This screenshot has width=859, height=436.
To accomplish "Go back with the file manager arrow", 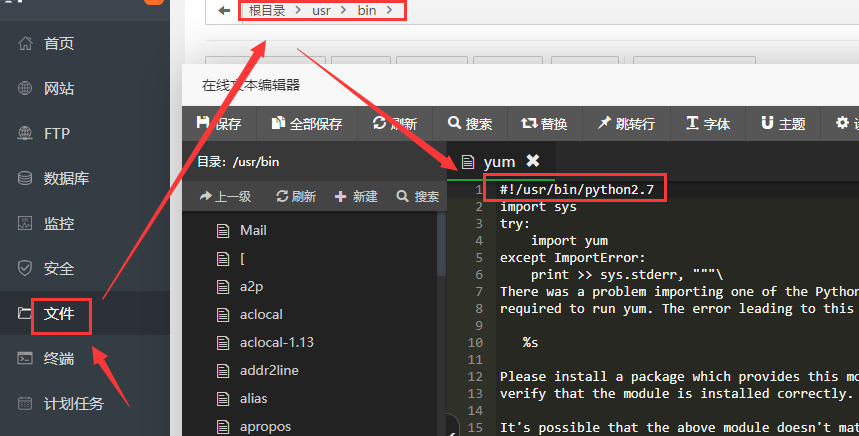I will (x=224, y=10).
